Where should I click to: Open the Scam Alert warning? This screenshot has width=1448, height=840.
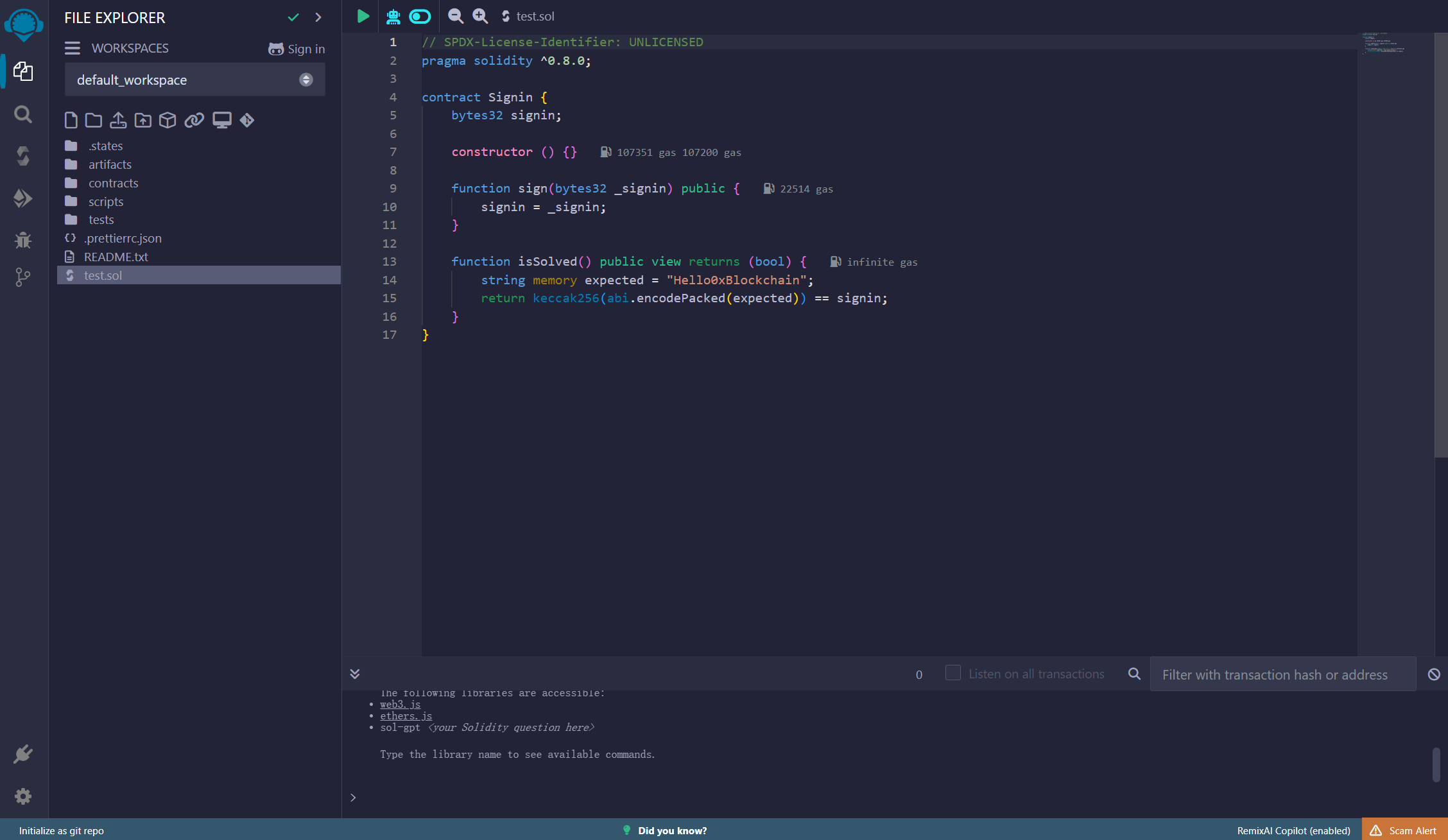(1404, 830)
